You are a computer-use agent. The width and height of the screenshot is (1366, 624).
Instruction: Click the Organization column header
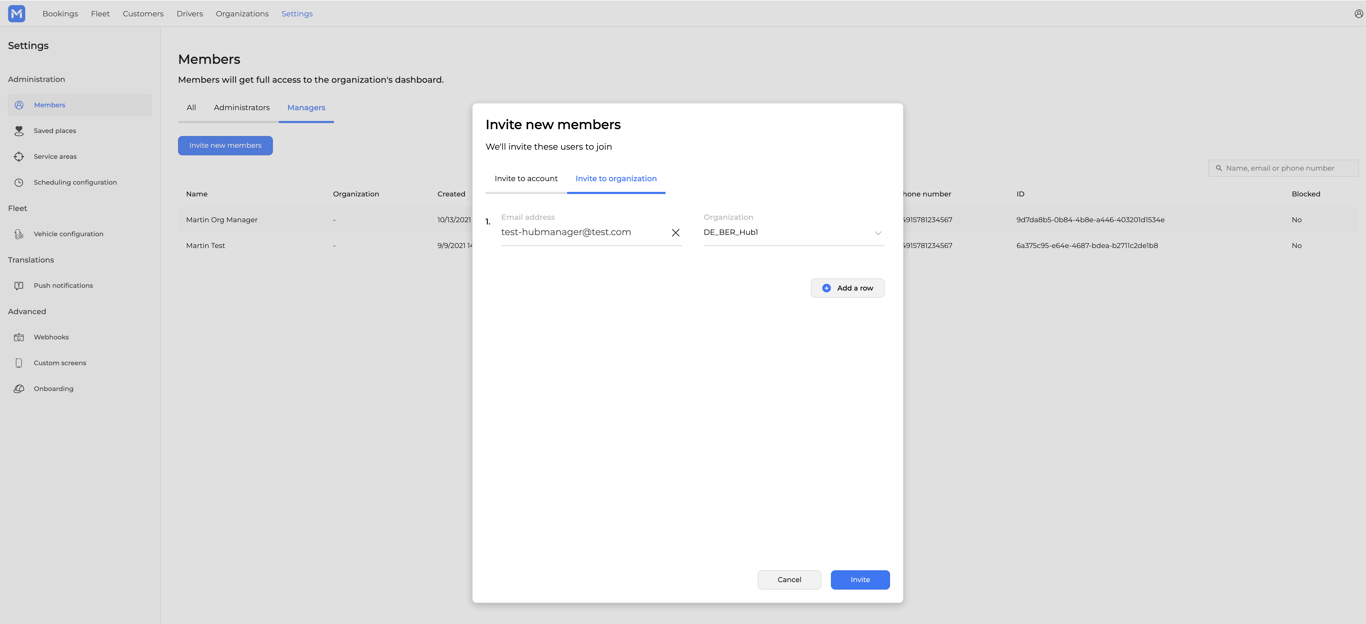click(x=356, y=194)
